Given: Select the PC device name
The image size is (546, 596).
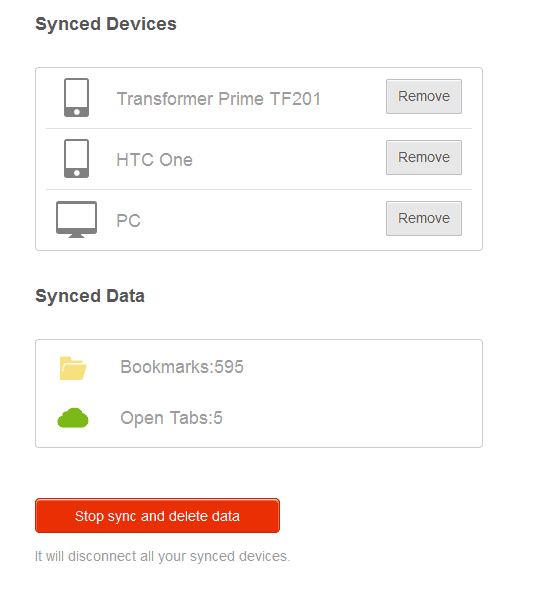Looking at the screenshot, I should 129,220.
